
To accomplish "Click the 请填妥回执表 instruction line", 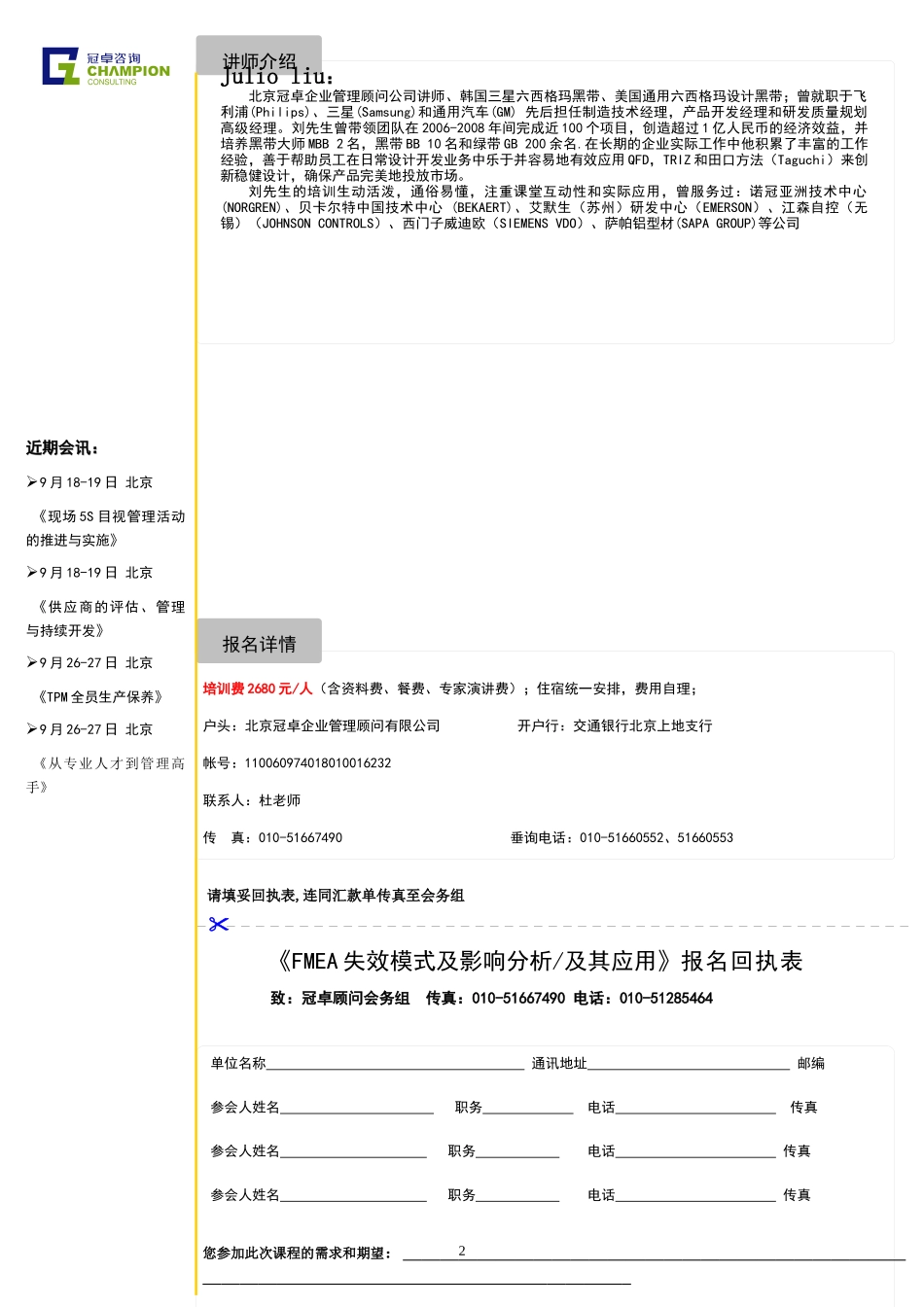I will coord(336,896).
